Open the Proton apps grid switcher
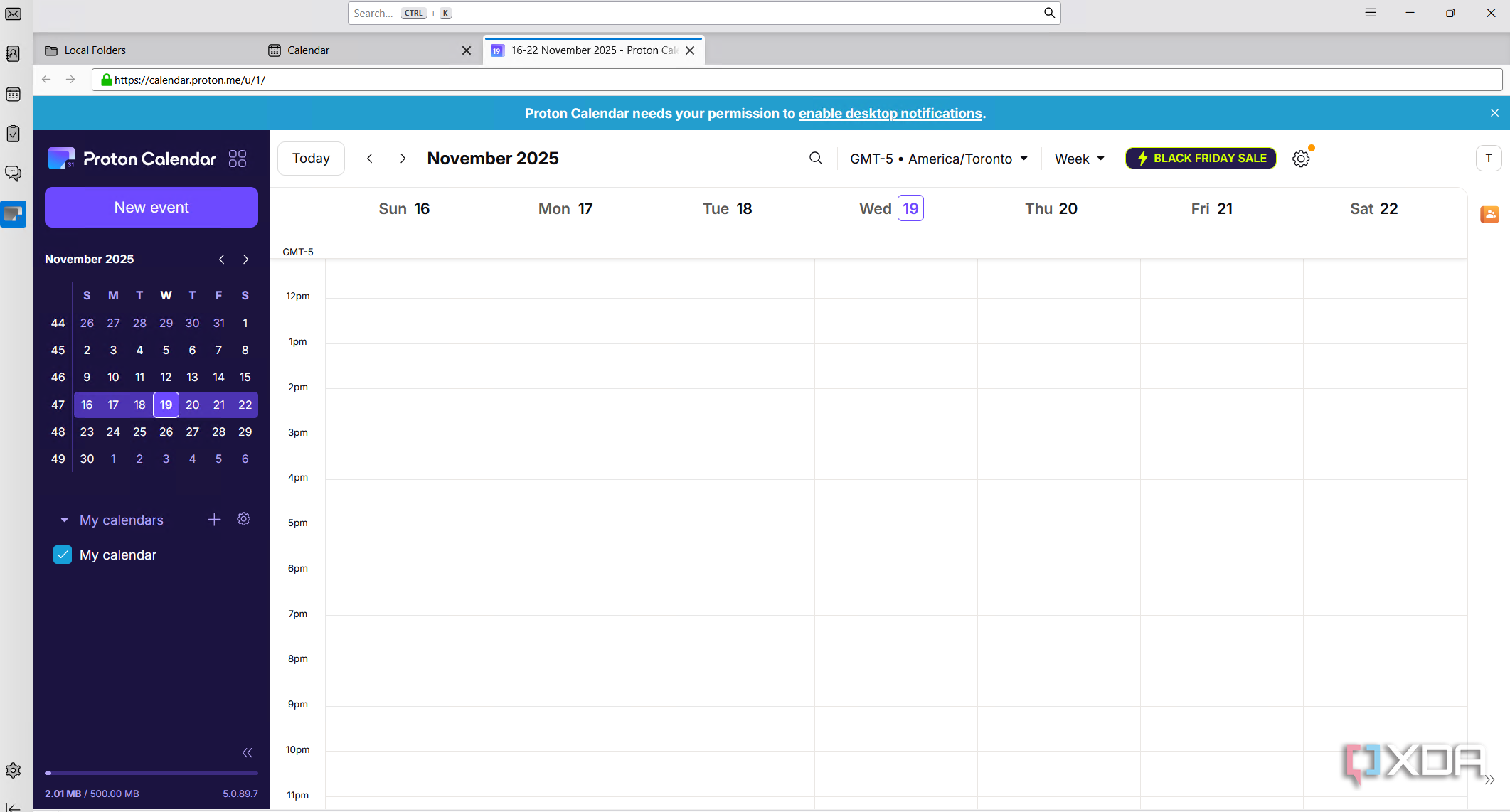This screenshot has width=1510, height=812. click(x=238, y=159)
